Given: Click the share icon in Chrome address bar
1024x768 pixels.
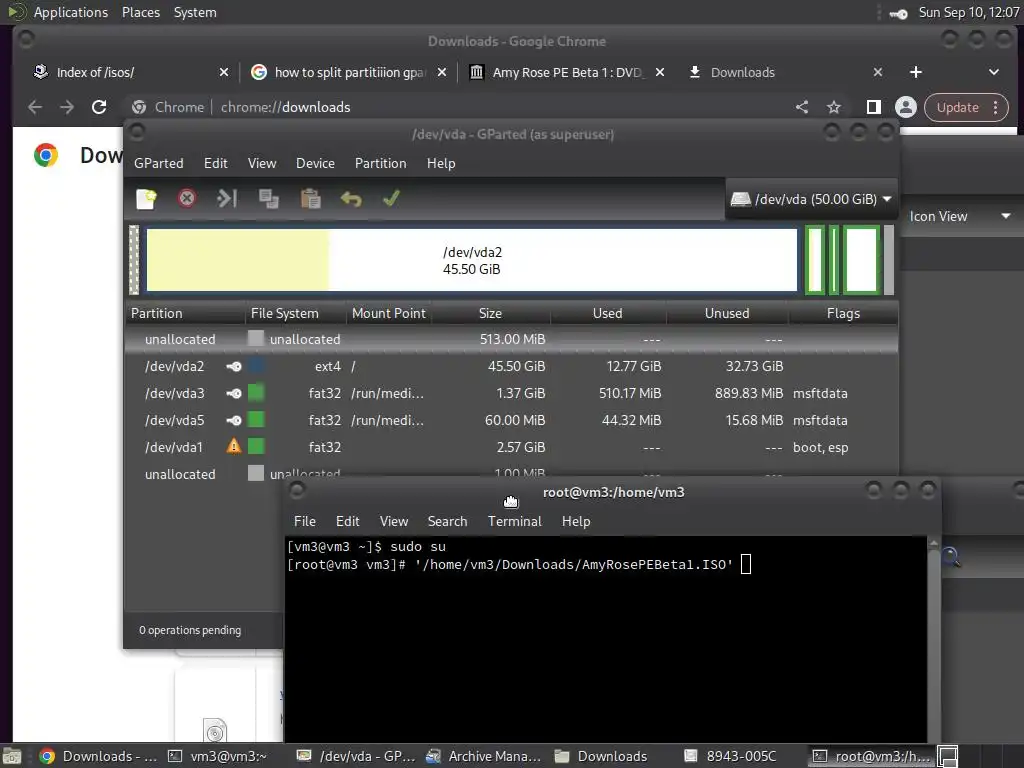Looking at the screenshot, I should coord(802,107).
